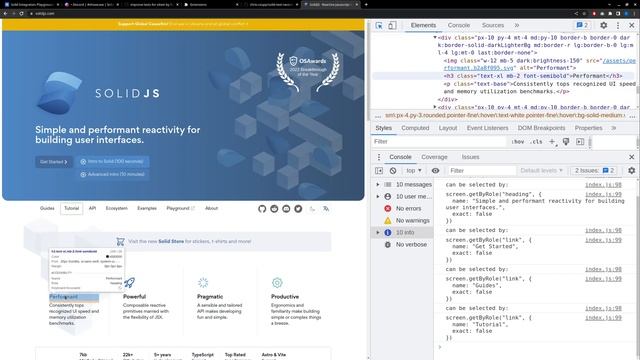Click the Get Started button

(53, 162)
